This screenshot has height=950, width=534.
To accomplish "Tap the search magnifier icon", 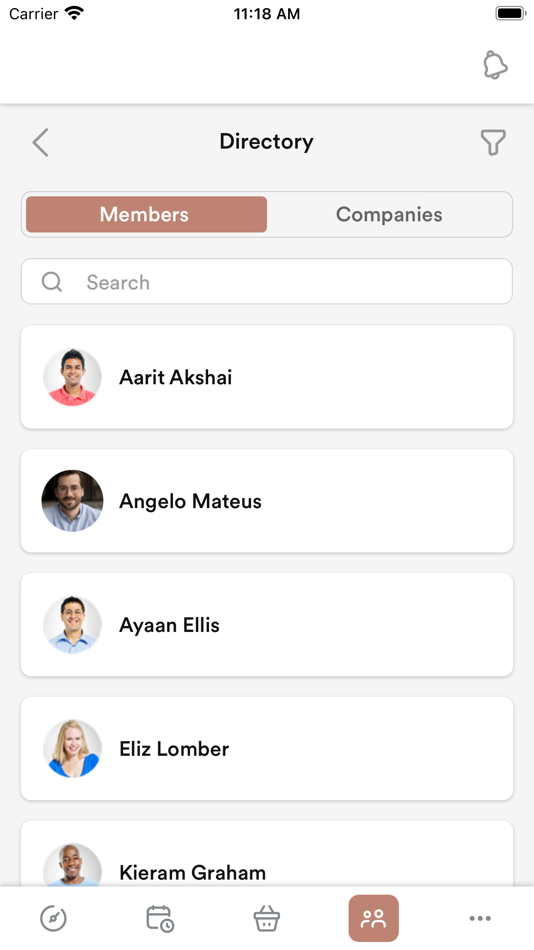I will coord(52,282).
